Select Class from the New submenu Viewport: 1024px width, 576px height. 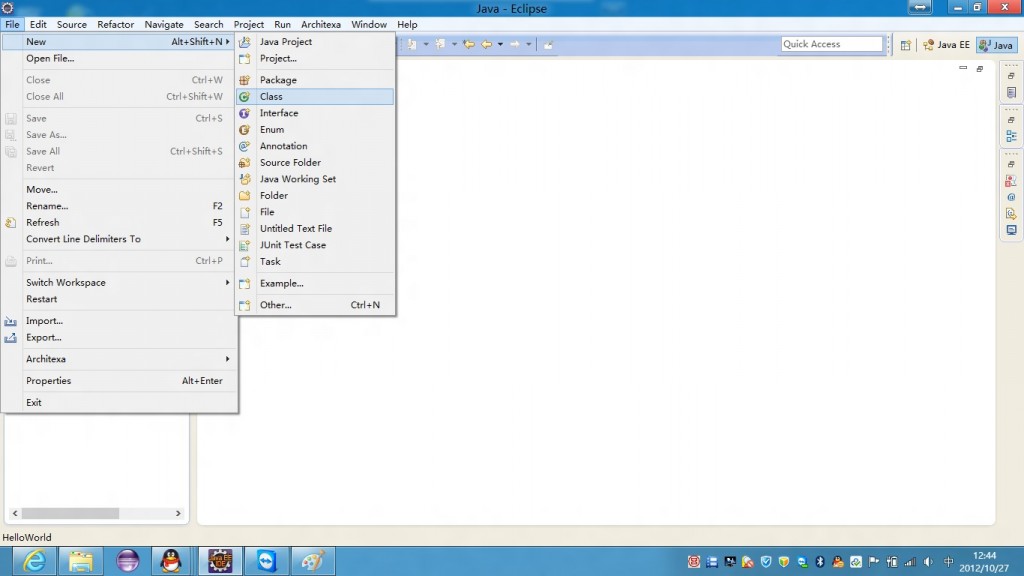pyautogui.click(x=271, y=97)
